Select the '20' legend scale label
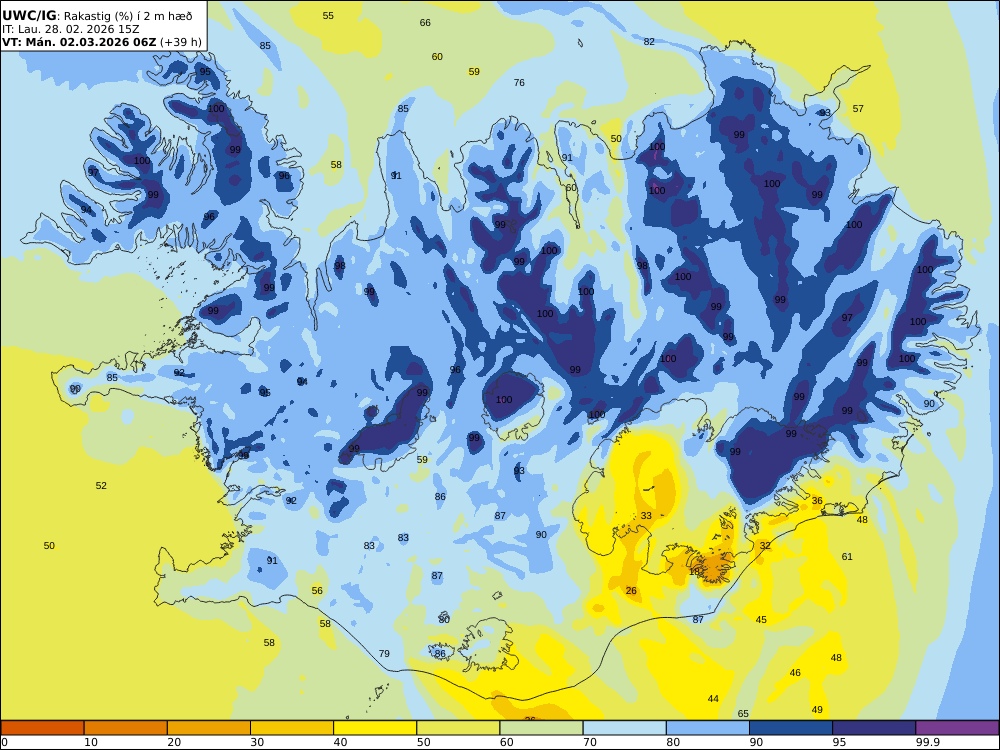The height and width of the screenshot is (750, 1000). (x=174, y=742)
